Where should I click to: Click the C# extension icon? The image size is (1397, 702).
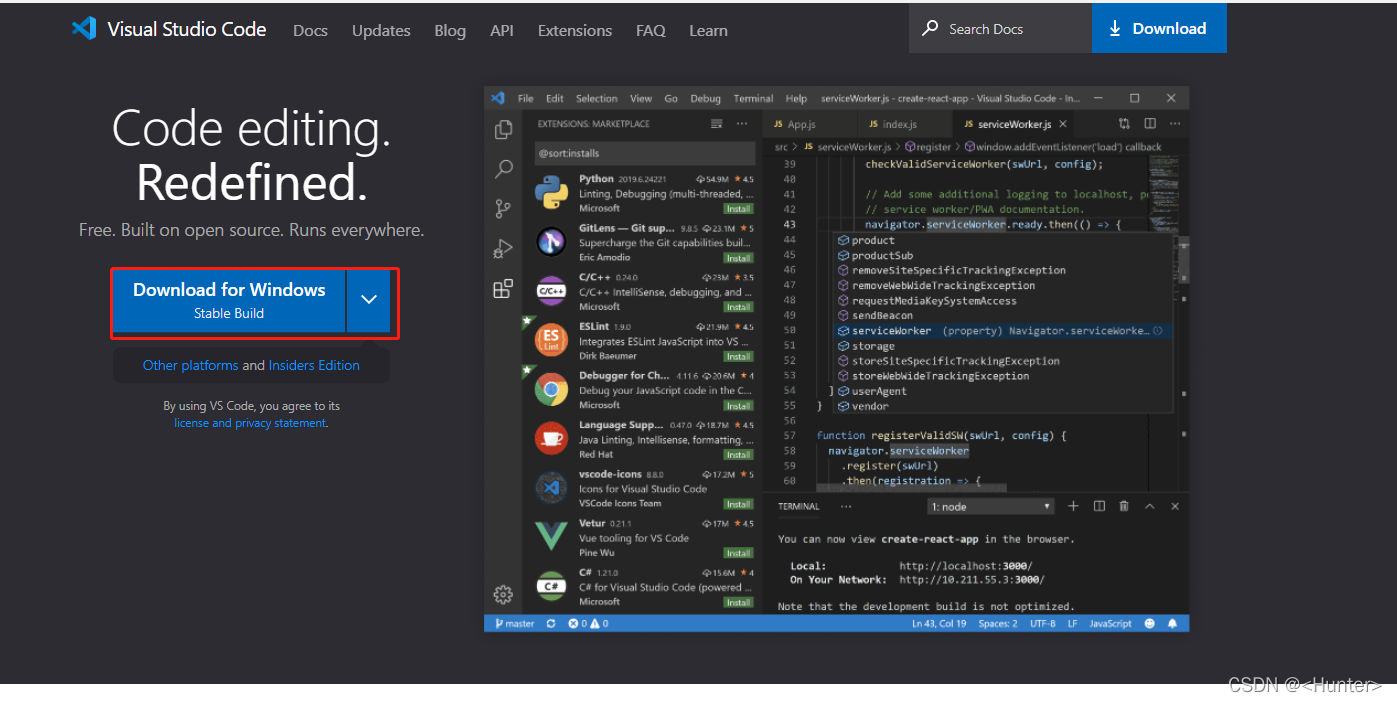pos(551,586)
